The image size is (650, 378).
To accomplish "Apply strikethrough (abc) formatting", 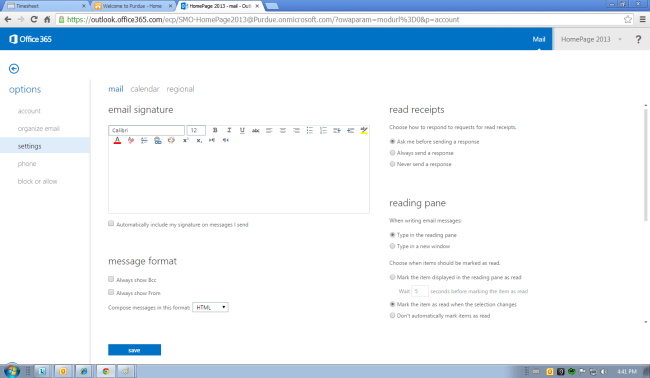I will tap(255, 130).
